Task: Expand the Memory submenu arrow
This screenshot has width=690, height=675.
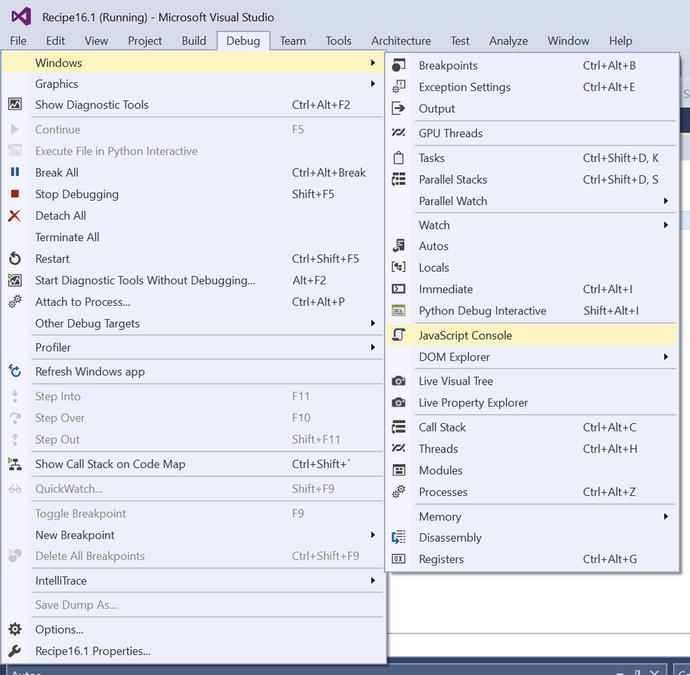Action: 666,516
